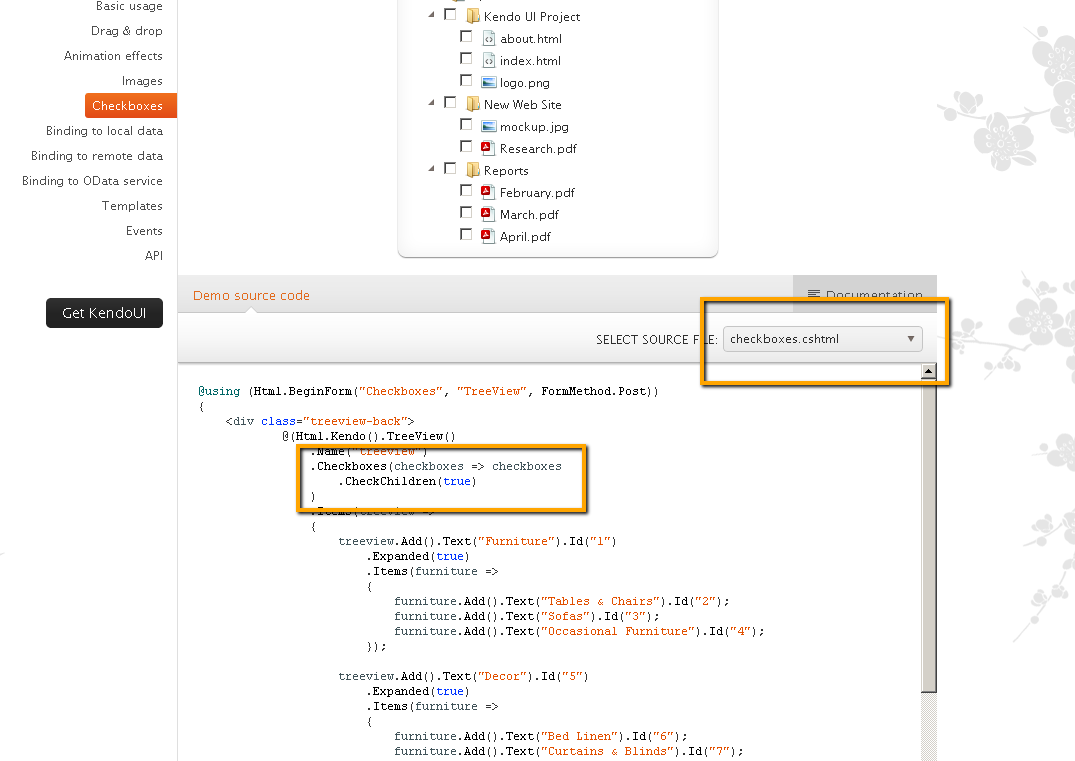Check the Kendo UI Project checkbox
This screenshot has width=1075, height=761.
coord(450,14)
